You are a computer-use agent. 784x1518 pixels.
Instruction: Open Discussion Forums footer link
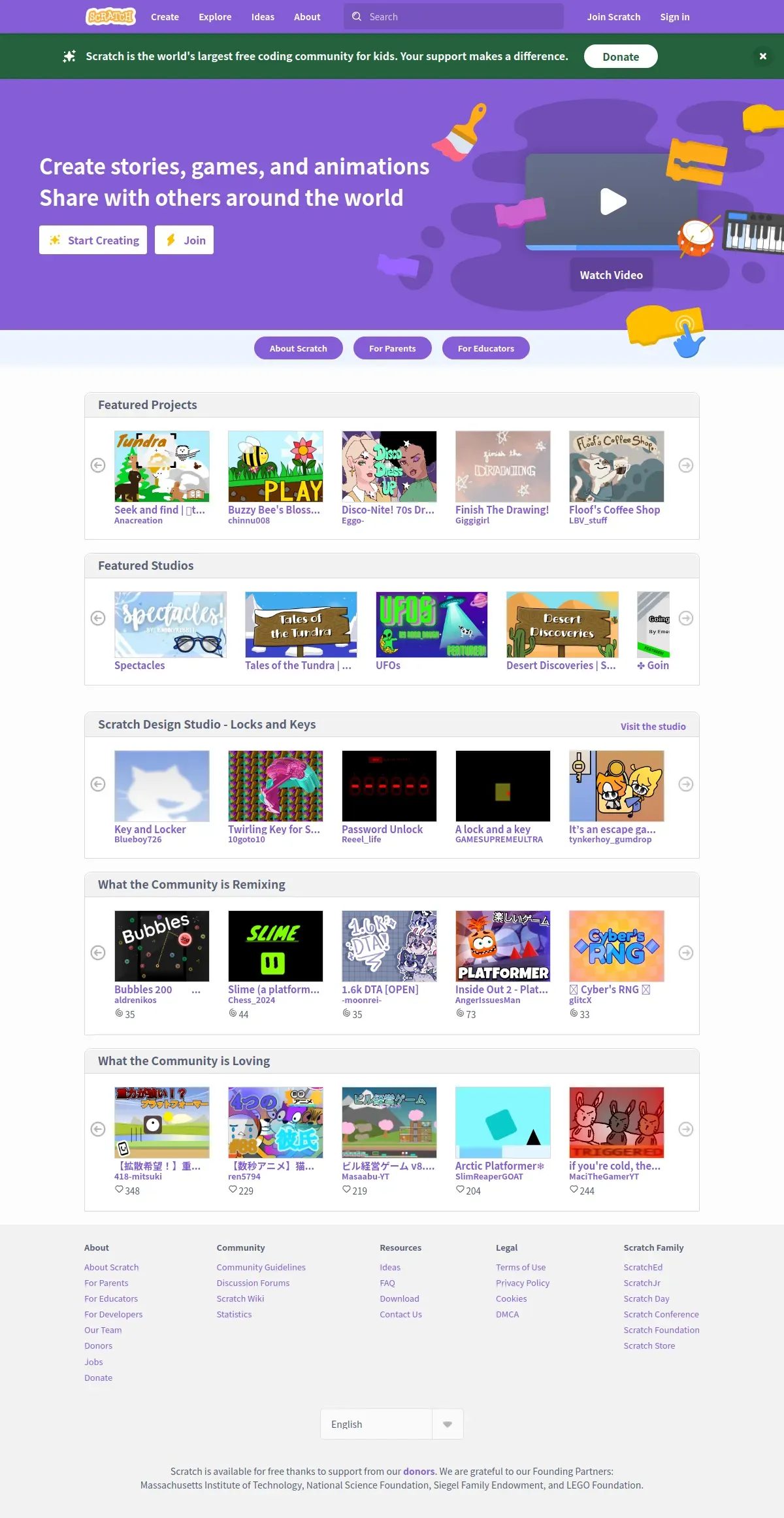pos(253,1283)
